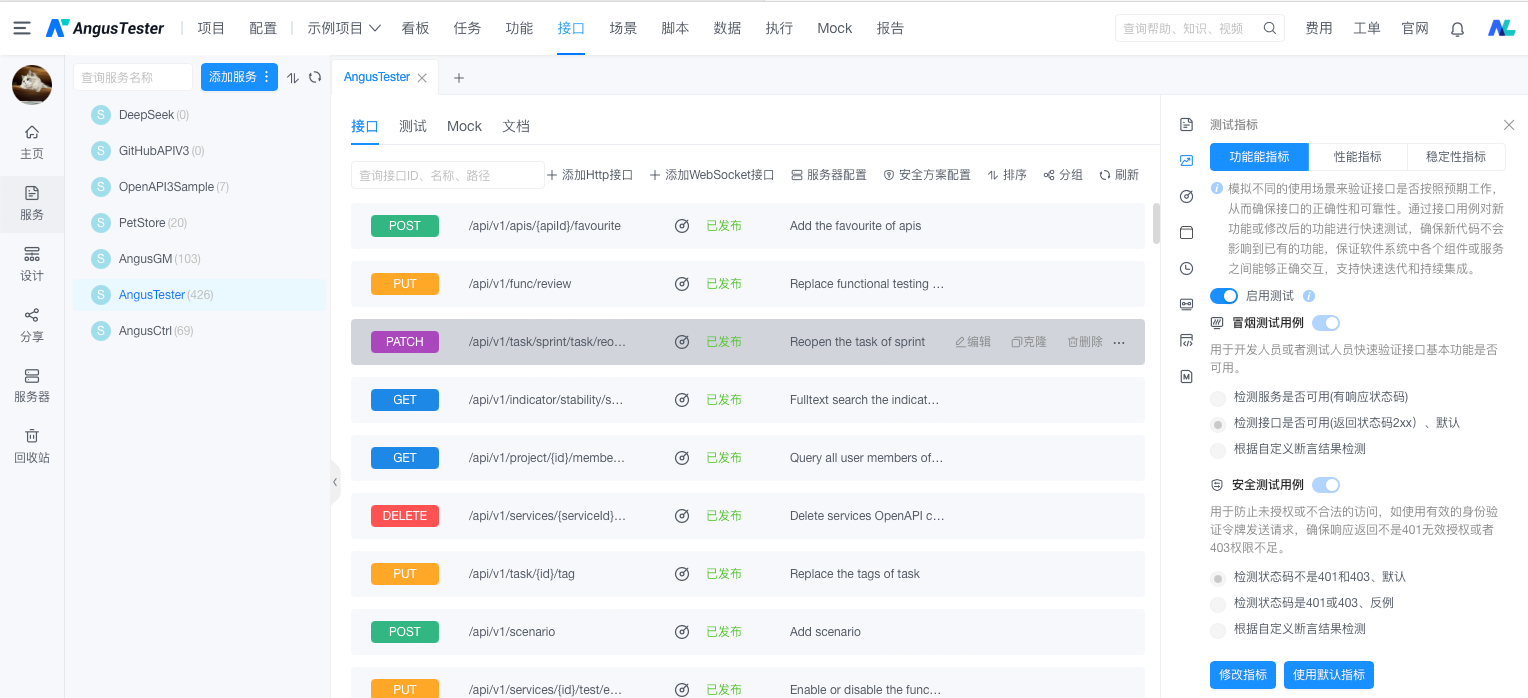Select security test 根据自定义断言结果检测 radio
The image size is (1528, 698).
[1218, 630]
